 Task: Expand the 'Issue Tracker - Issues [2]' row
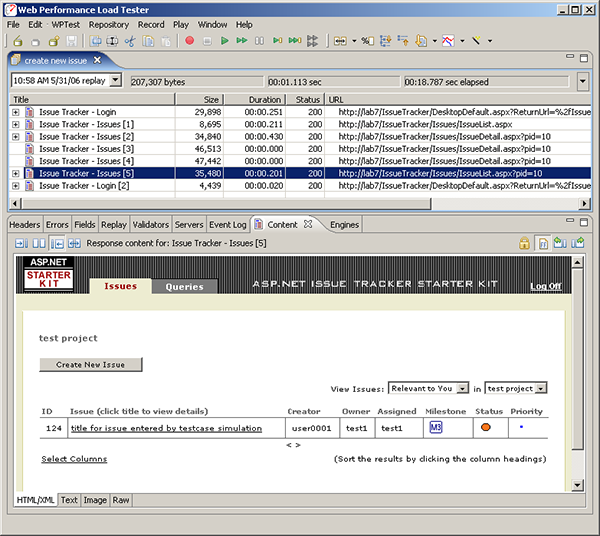tap(15, 137)
